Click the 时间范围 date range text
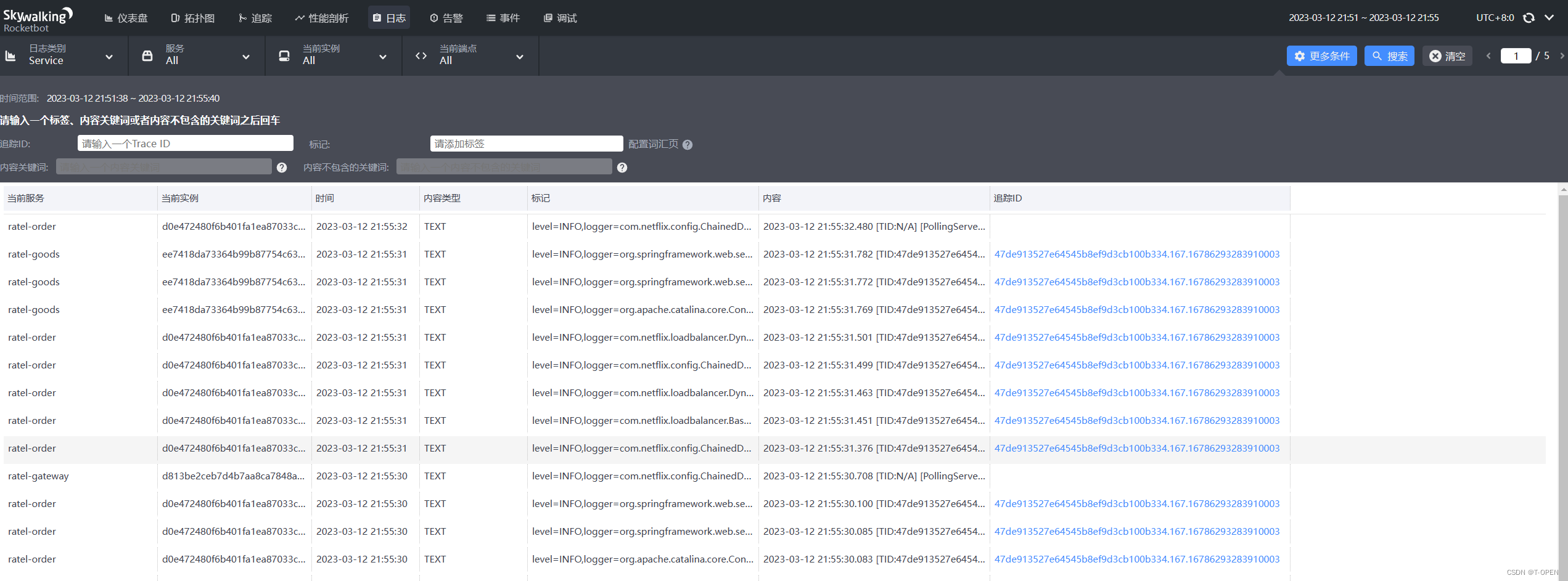The height and width of the screenshot is (581, 1568). tap(133, 99)
